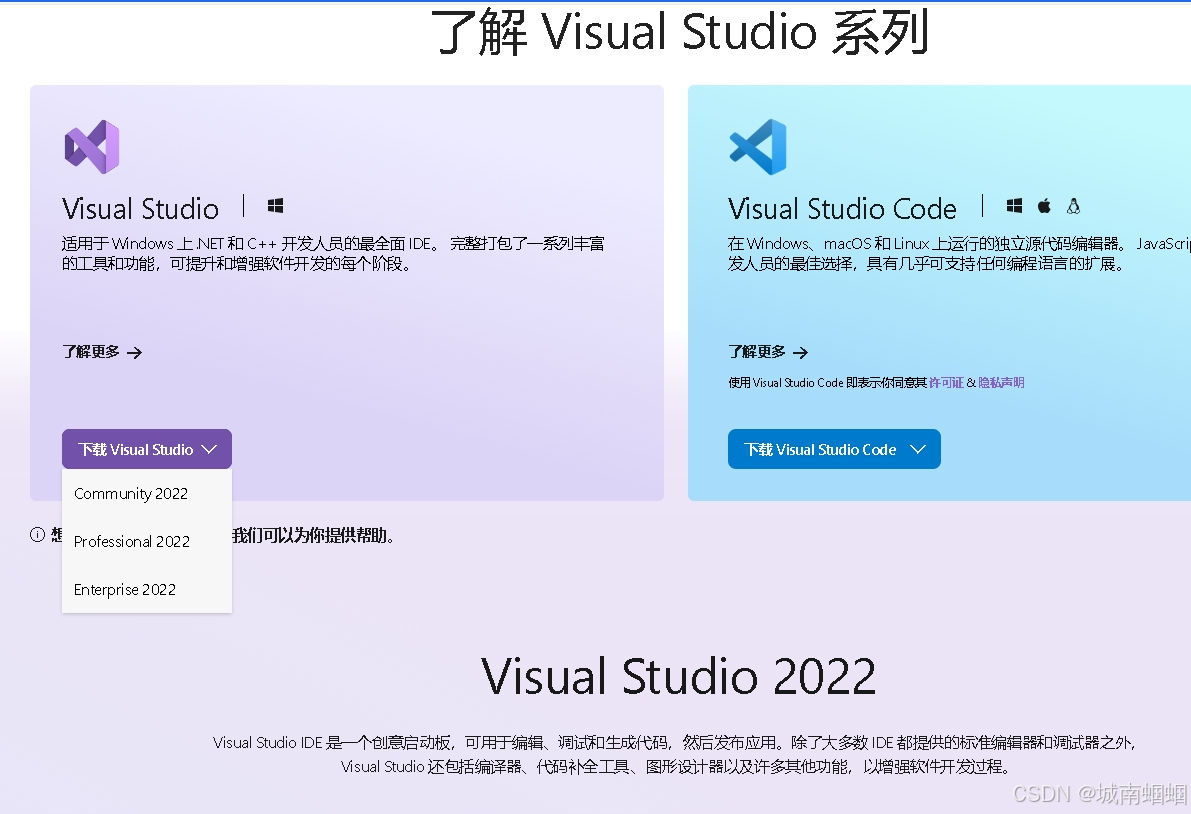Open the 下载 Visual Studio Code dropdown chevron
Image resolution: width=1191 pixels, height=814 pixels.
(919, 449)
